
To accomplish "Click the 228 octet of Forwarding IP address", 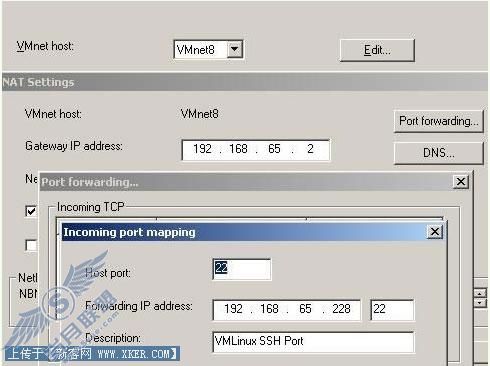I will point(341,309).
